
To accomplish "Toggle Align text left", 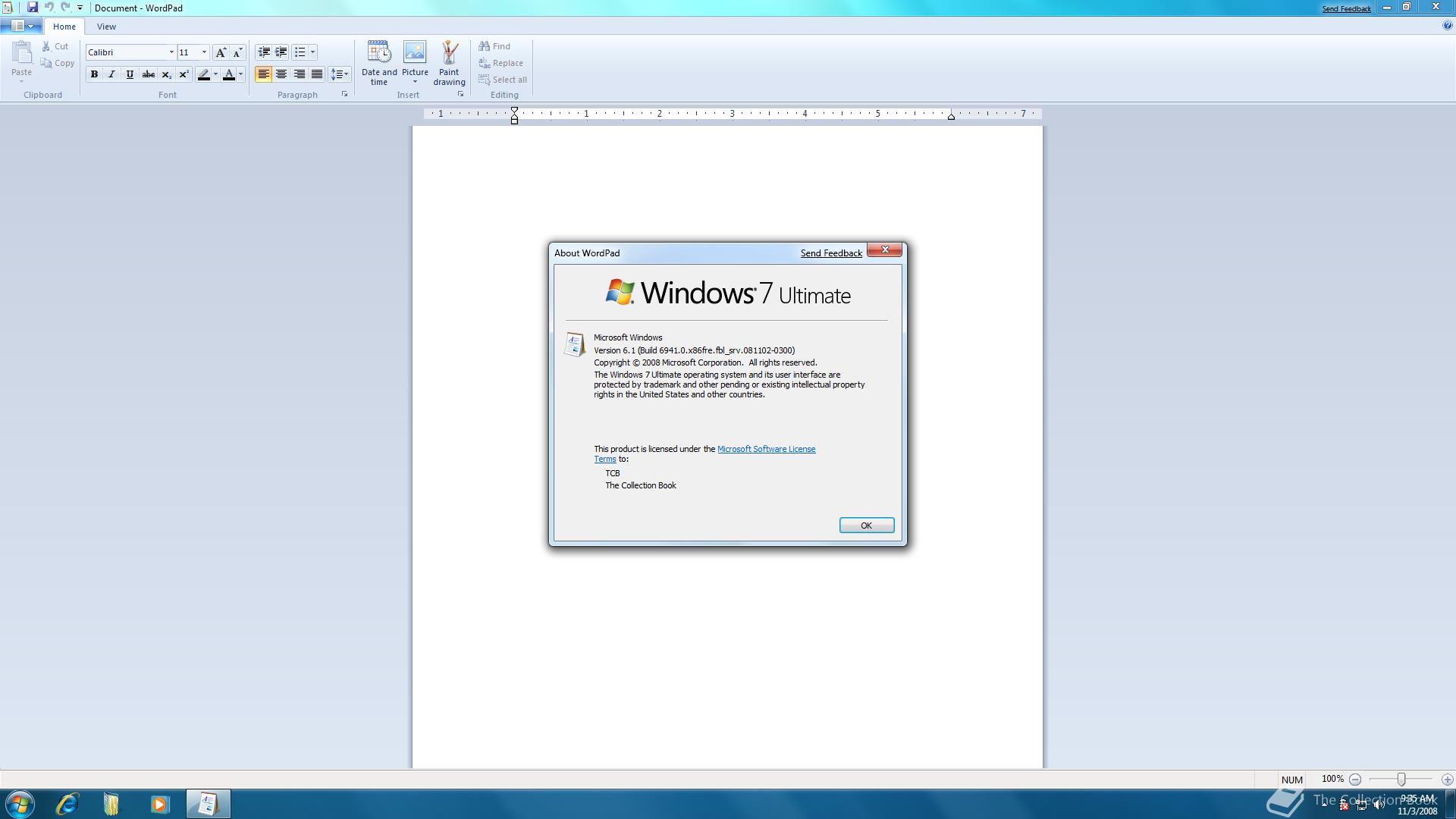I will pos(263,74).
